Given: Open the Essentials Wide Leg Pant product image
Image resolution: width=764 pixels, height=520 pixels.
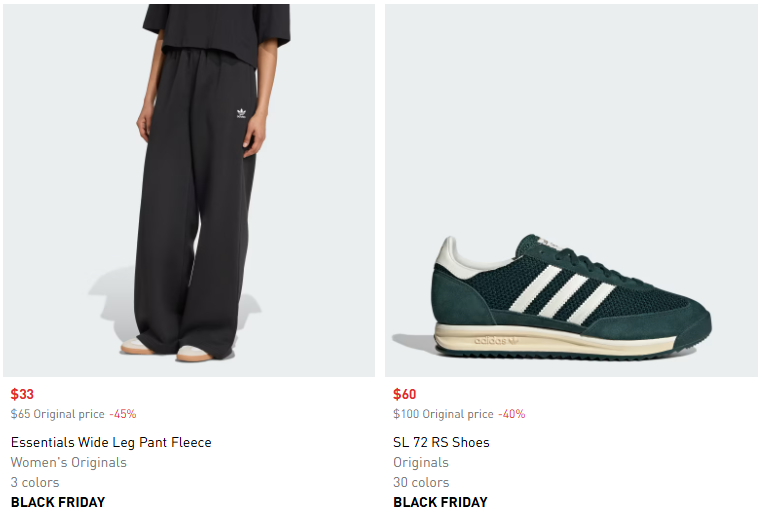Looking at the screenshot, I should click(189, 190).
